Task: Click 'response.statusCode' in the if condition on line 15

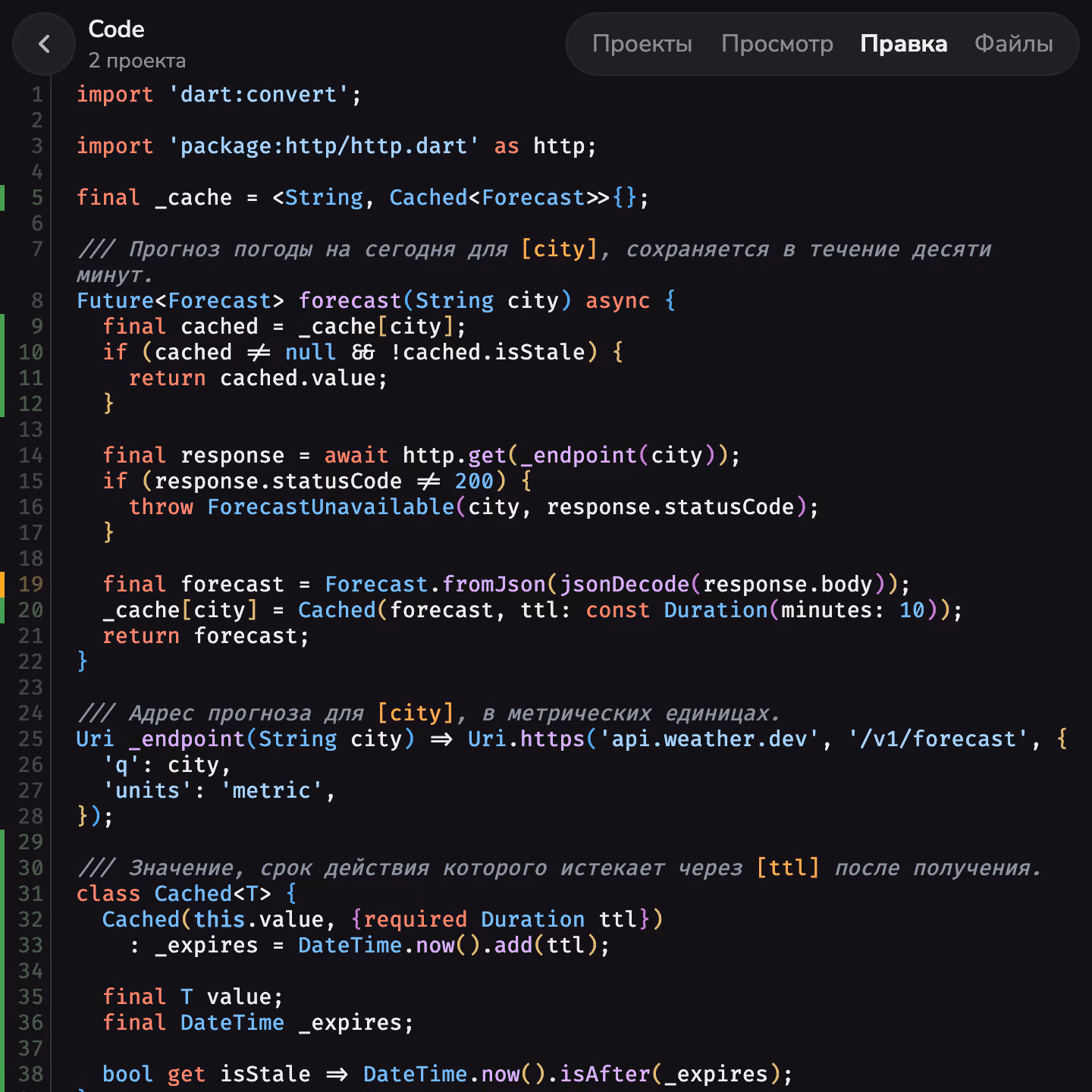Action: pyautogui.click(x=278, y=482)
